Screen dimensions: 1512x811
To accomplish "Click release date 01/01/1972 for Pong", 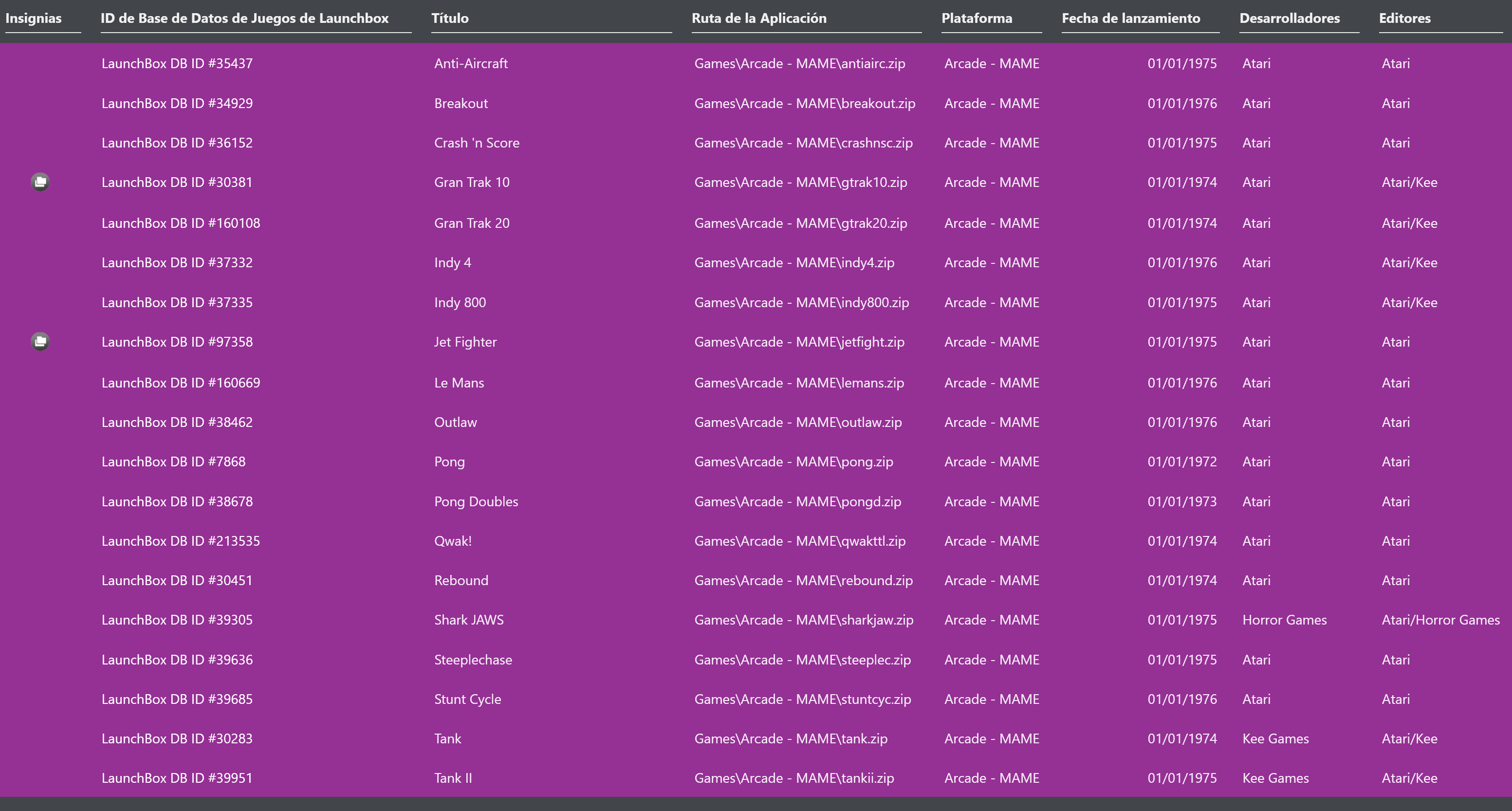I will [1182, 462].
